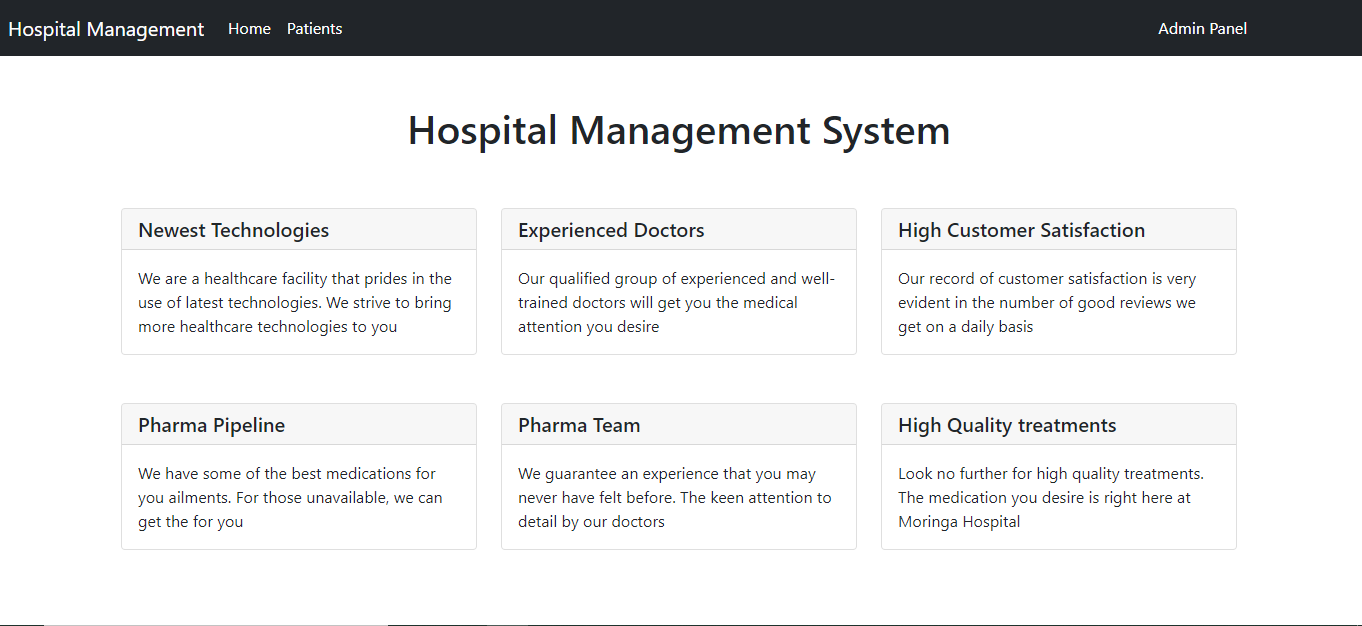Click the Newest Technologies description text

(x=294, y=301)
